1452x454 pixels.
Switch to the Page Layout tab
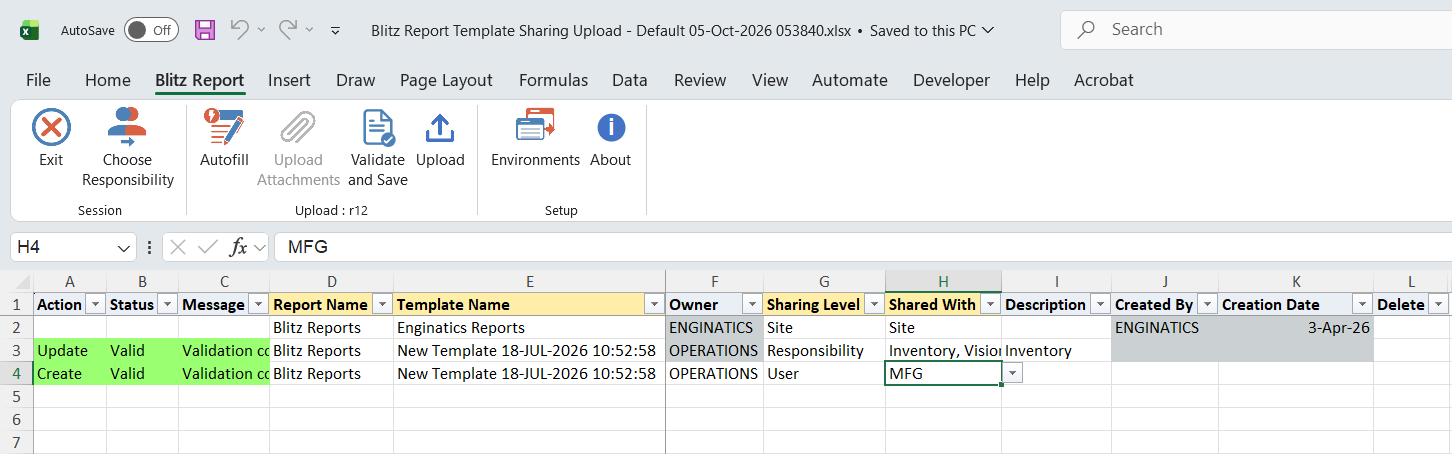tap(446, 80)
